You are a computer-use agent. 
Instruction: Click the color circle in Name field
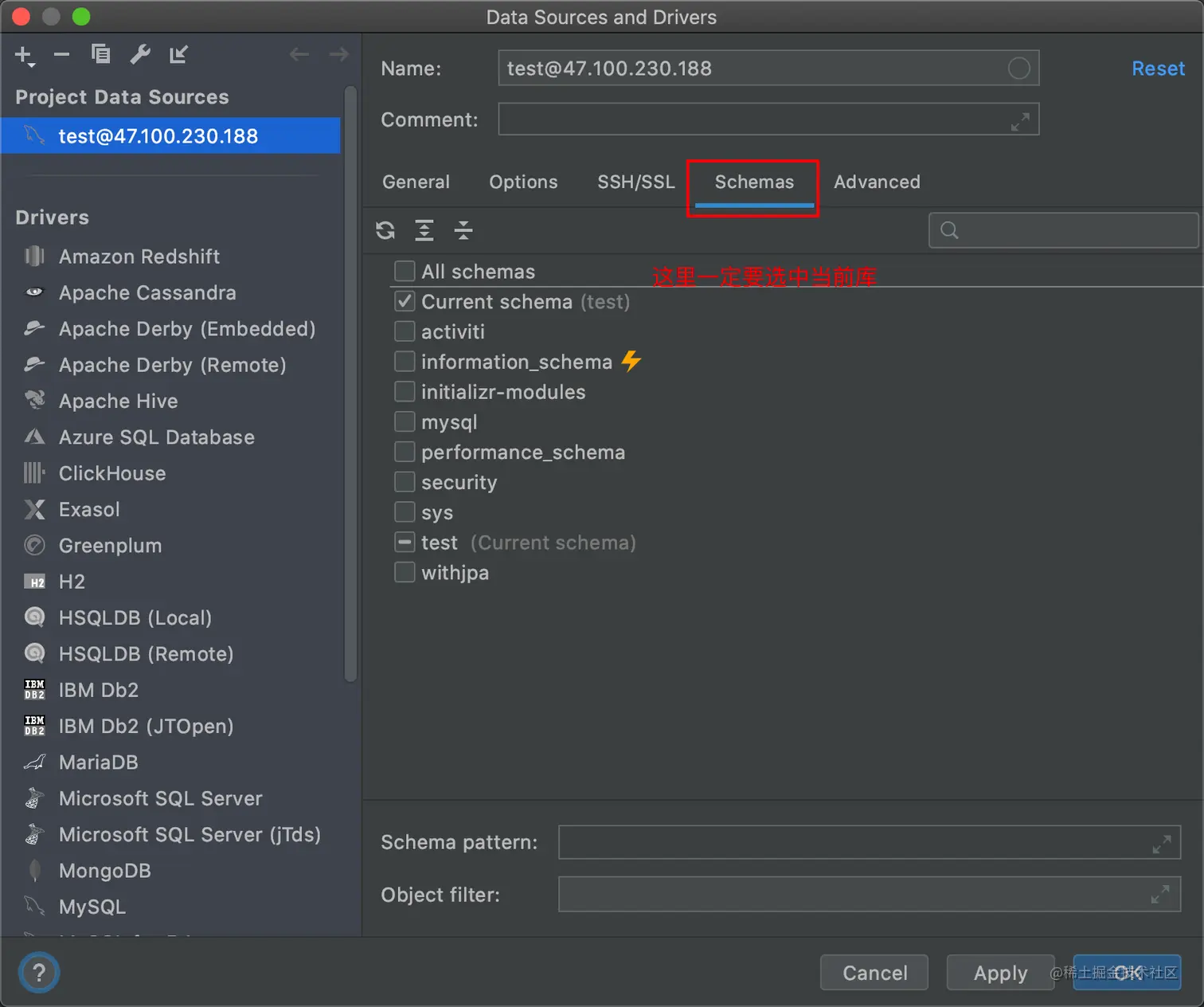(1018, 69)
